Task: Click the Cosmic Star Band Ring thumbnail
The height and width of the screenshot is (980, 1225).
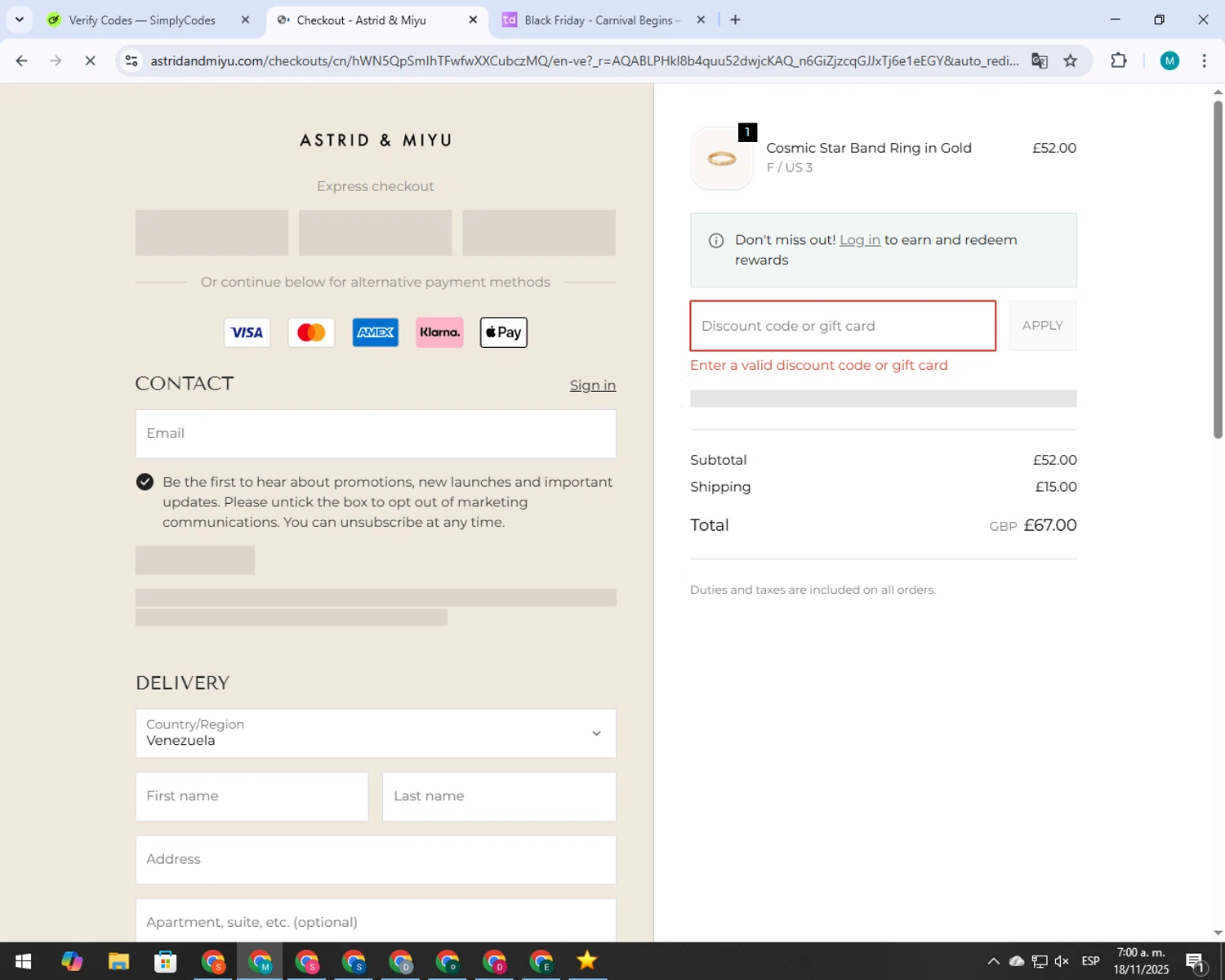Action: click(722, 158)
